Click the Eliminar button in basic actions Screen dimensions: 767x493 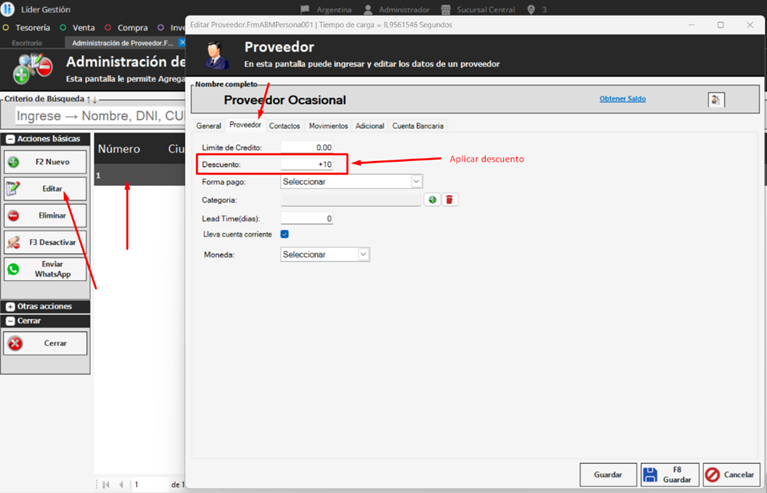pos(46,215)
